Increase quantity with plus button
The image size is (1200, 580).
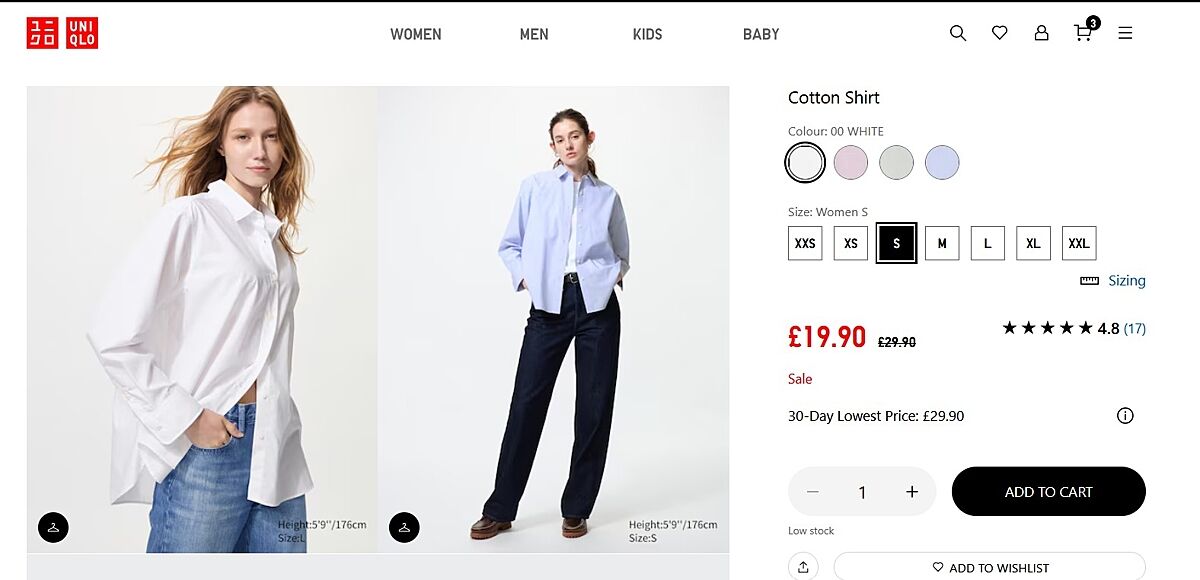912,492
